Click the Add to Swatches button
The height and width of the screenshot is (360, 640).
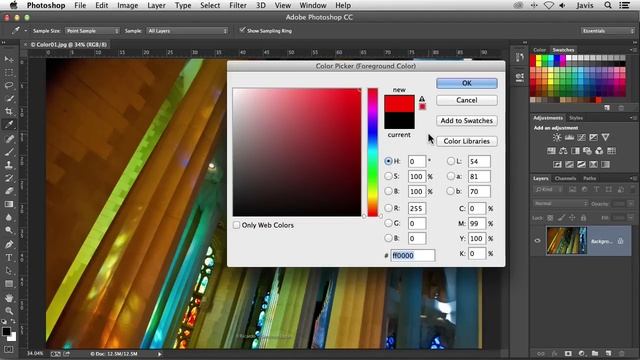467,120
